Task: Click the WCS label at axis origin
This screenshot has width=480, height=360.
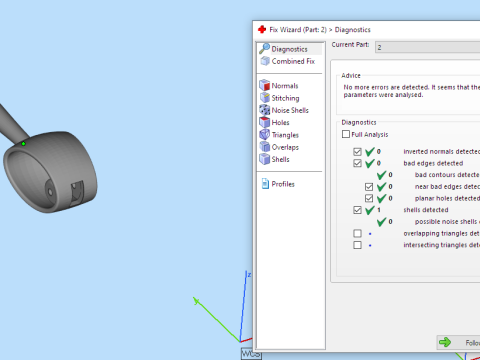Action: tap(251, 354)
